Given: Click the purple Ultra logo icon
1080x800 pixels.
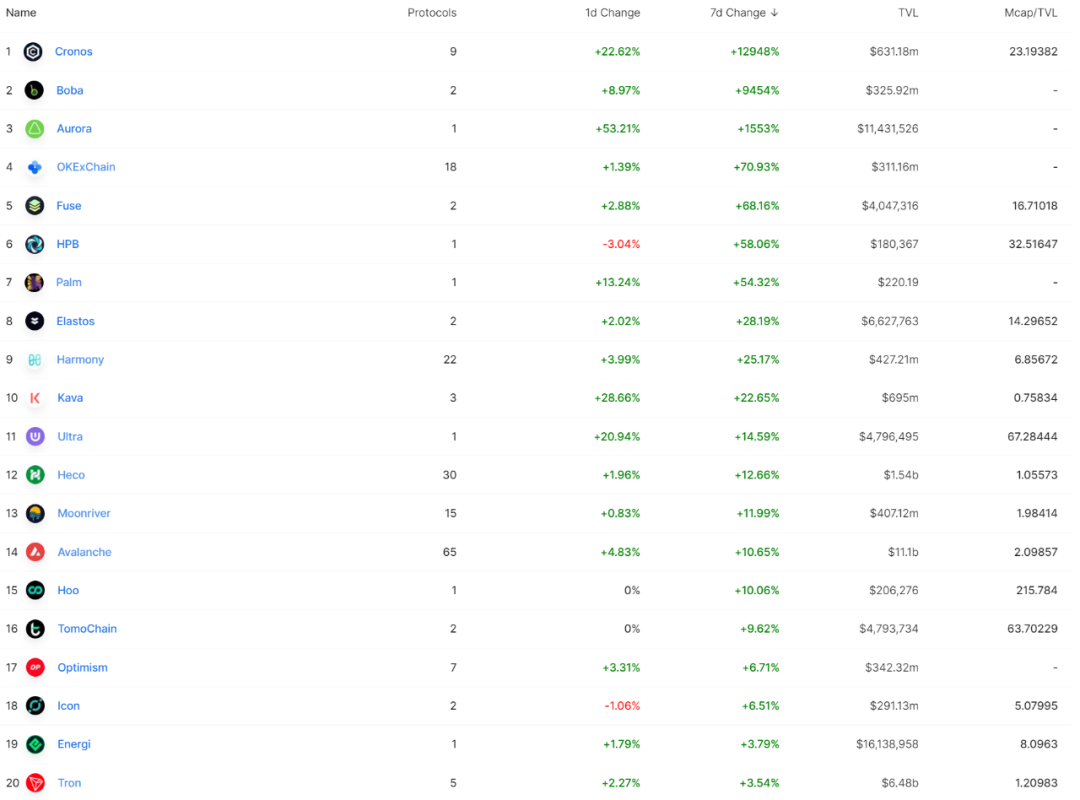Looking at the screenshot, I should point(35,437).
